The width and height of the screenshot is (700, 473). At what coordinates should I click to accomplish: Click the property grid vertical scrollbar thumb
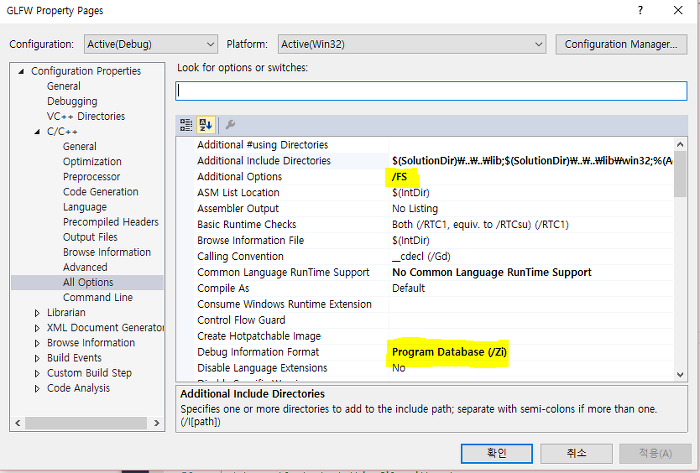coord(680,174)
